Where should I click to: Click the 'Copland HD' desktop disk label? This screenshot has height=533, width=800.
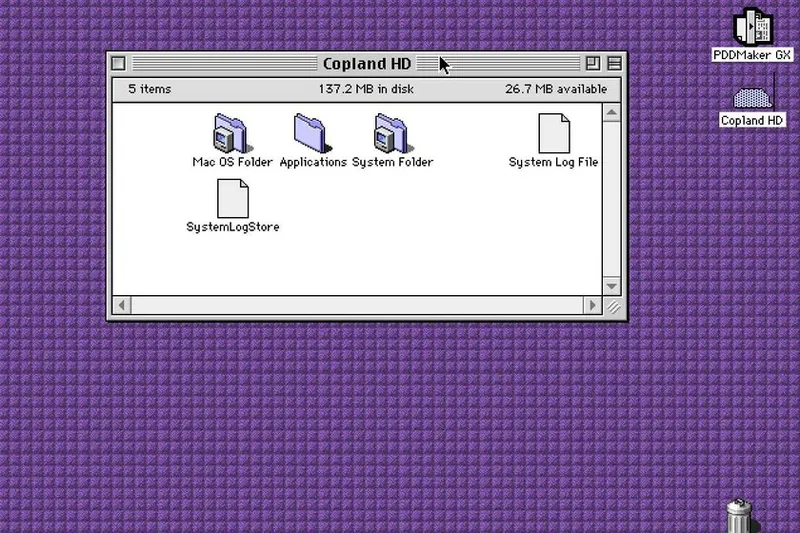[x=752, y=121]
